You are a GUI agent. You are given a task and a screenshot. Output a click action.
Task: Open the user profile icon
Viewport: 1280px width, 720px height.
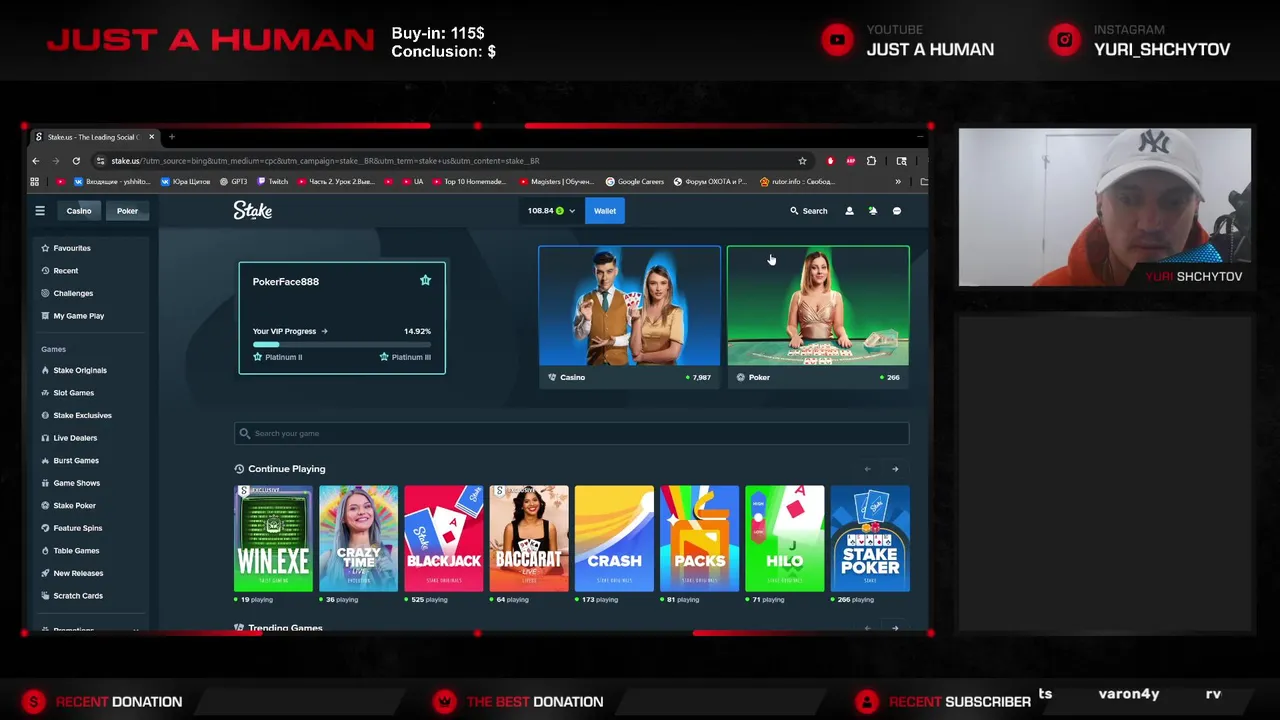click(849, 211)
